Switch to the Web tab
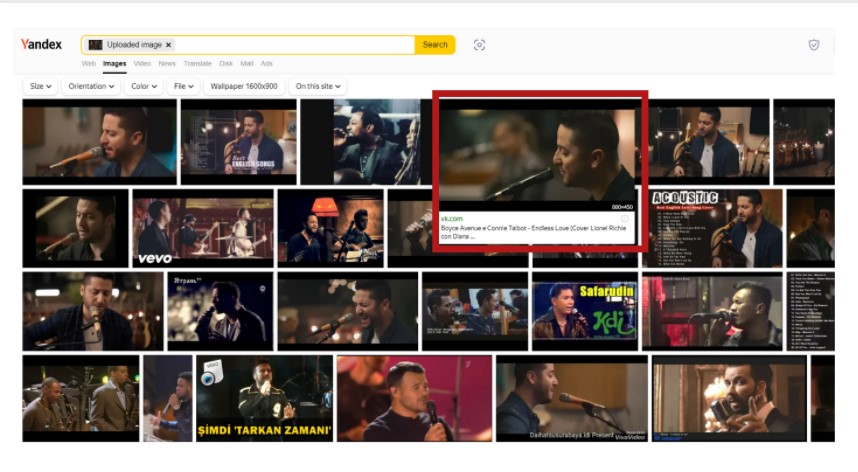The height and width of the screenshot is (472, 858). click(89, 64)
